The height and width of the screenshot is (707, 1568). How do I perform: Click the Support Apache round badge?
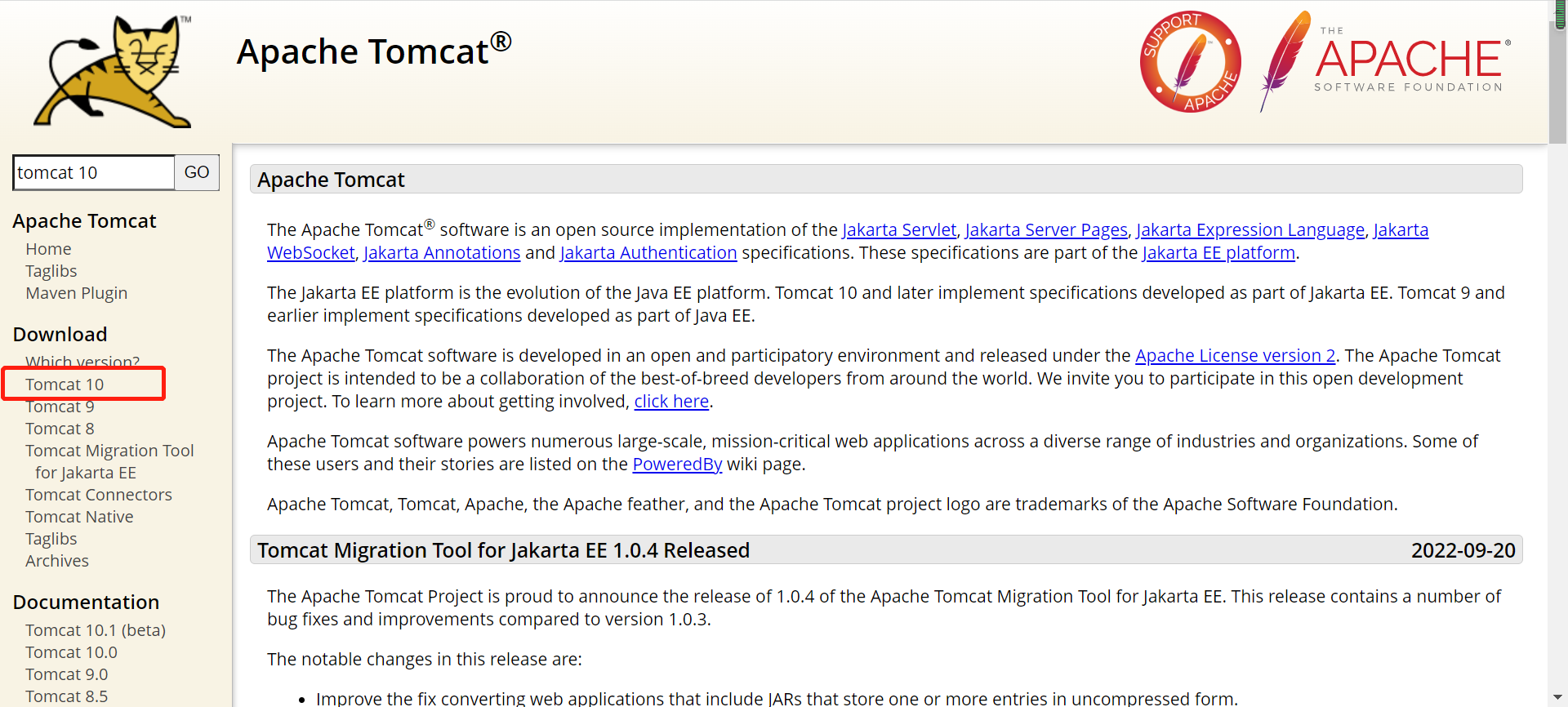click(1190, 62)
